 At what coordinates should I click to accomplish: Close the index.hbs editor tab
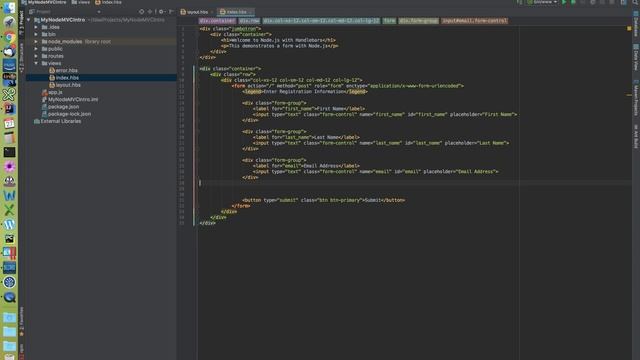coord(251,12)
